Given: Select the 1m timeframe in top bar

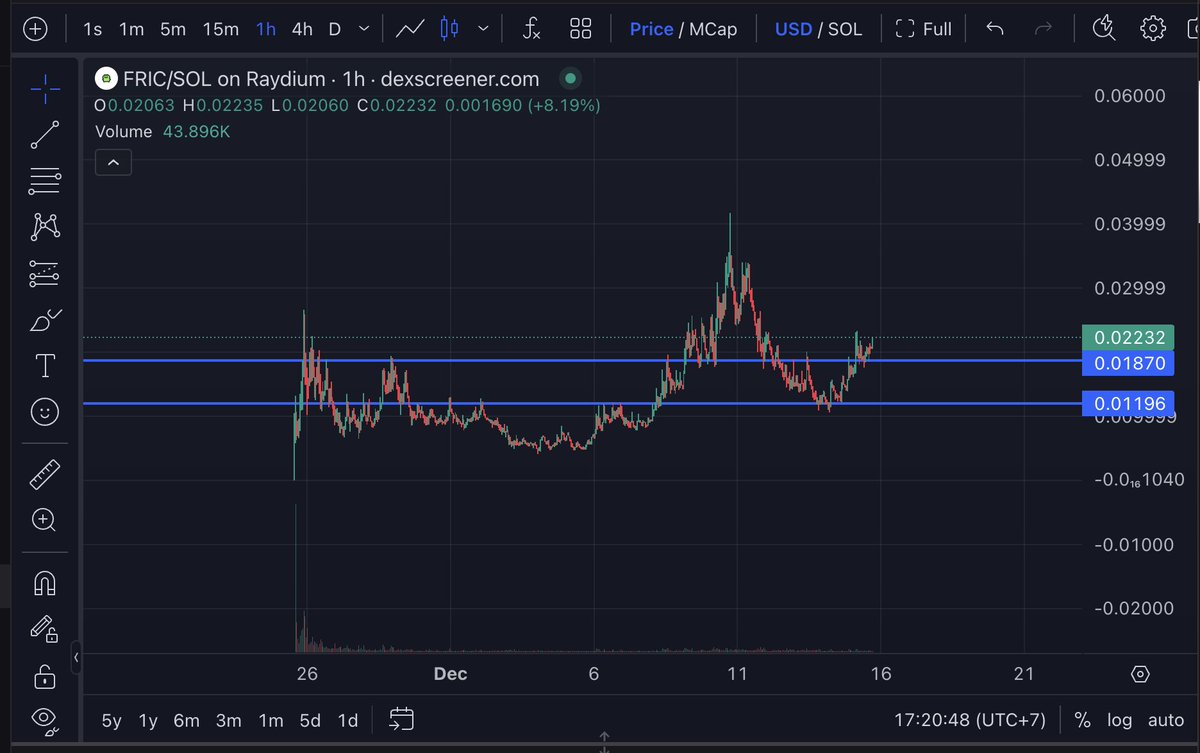Looking at the screenshot, I should [131, 29].
